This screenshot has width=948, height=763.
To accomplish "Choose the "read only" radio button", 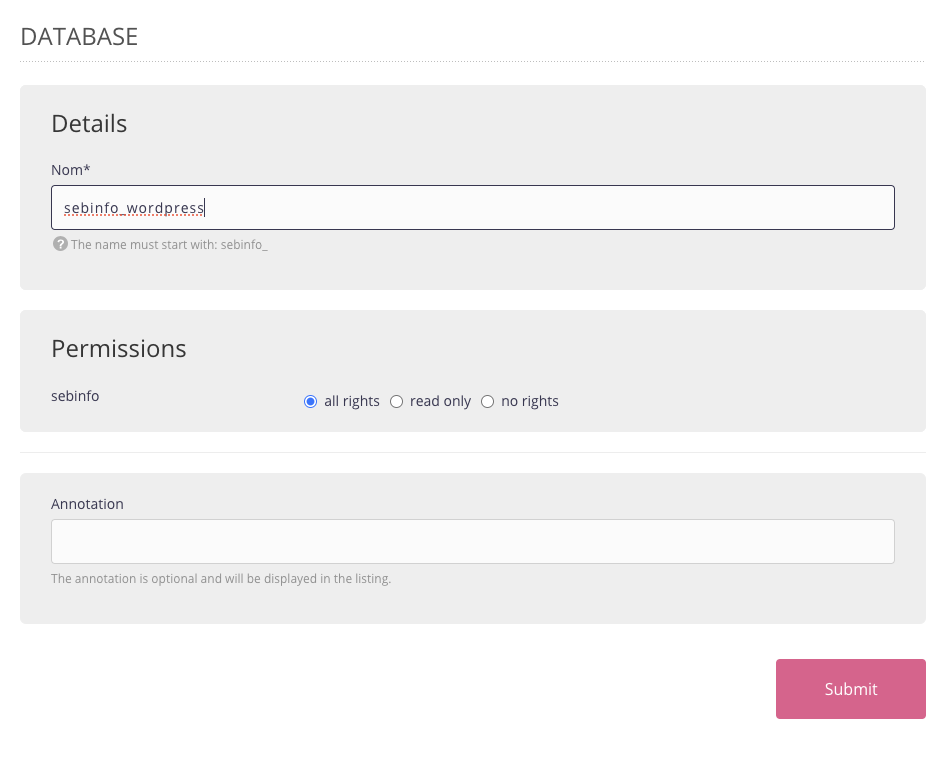I will 396,402.
